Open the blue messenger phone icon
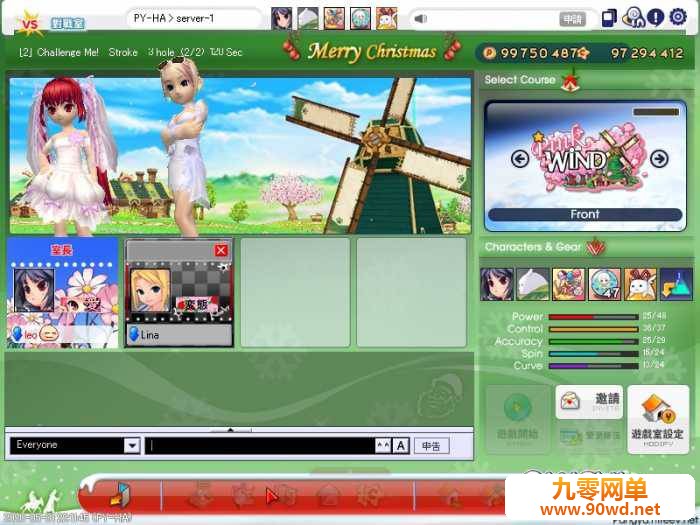700x525 pixels. 609,18
